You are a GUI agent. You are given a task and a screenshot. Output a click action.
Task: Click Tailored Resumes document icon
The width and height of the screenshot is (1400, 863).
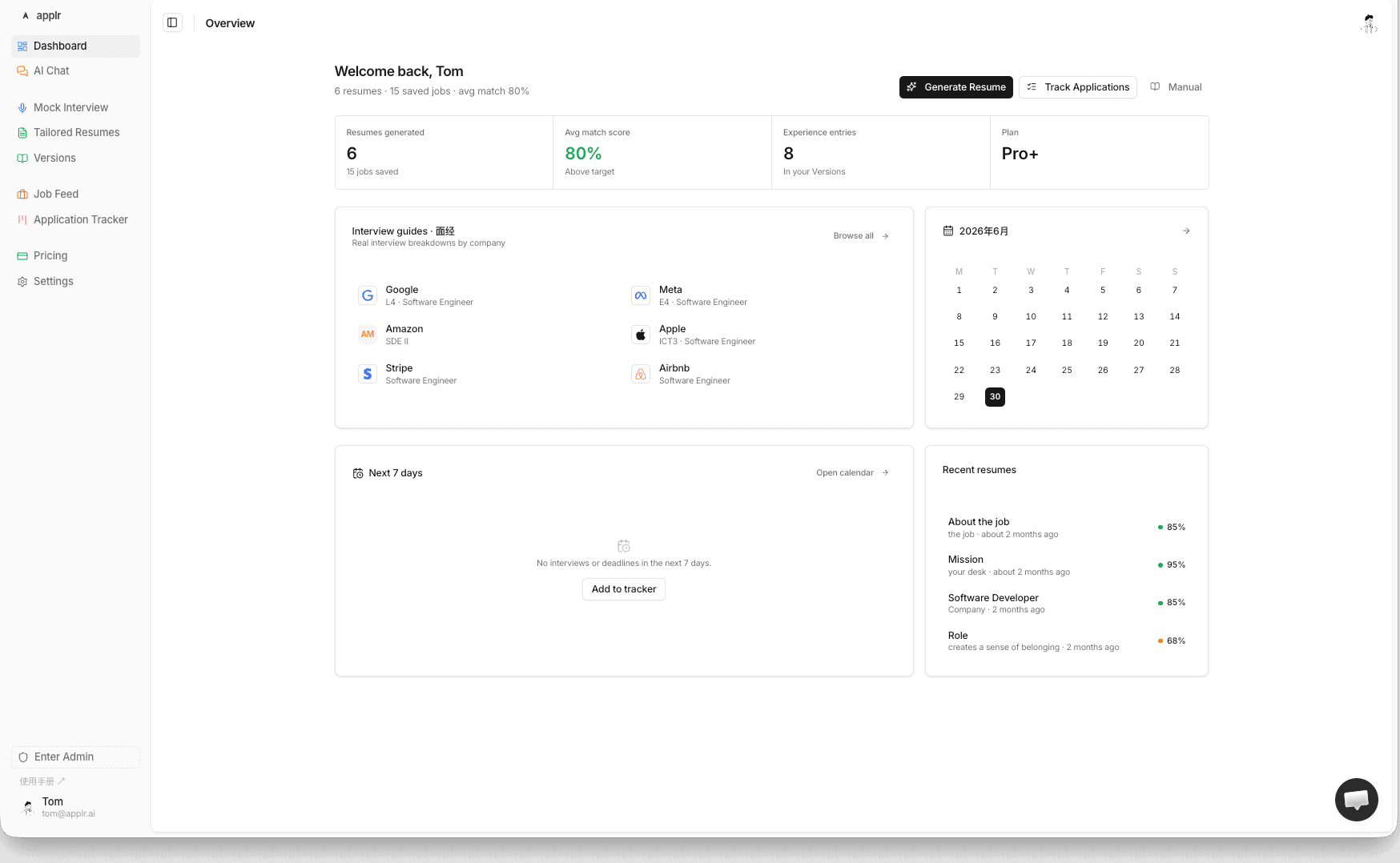click(22, 133)
